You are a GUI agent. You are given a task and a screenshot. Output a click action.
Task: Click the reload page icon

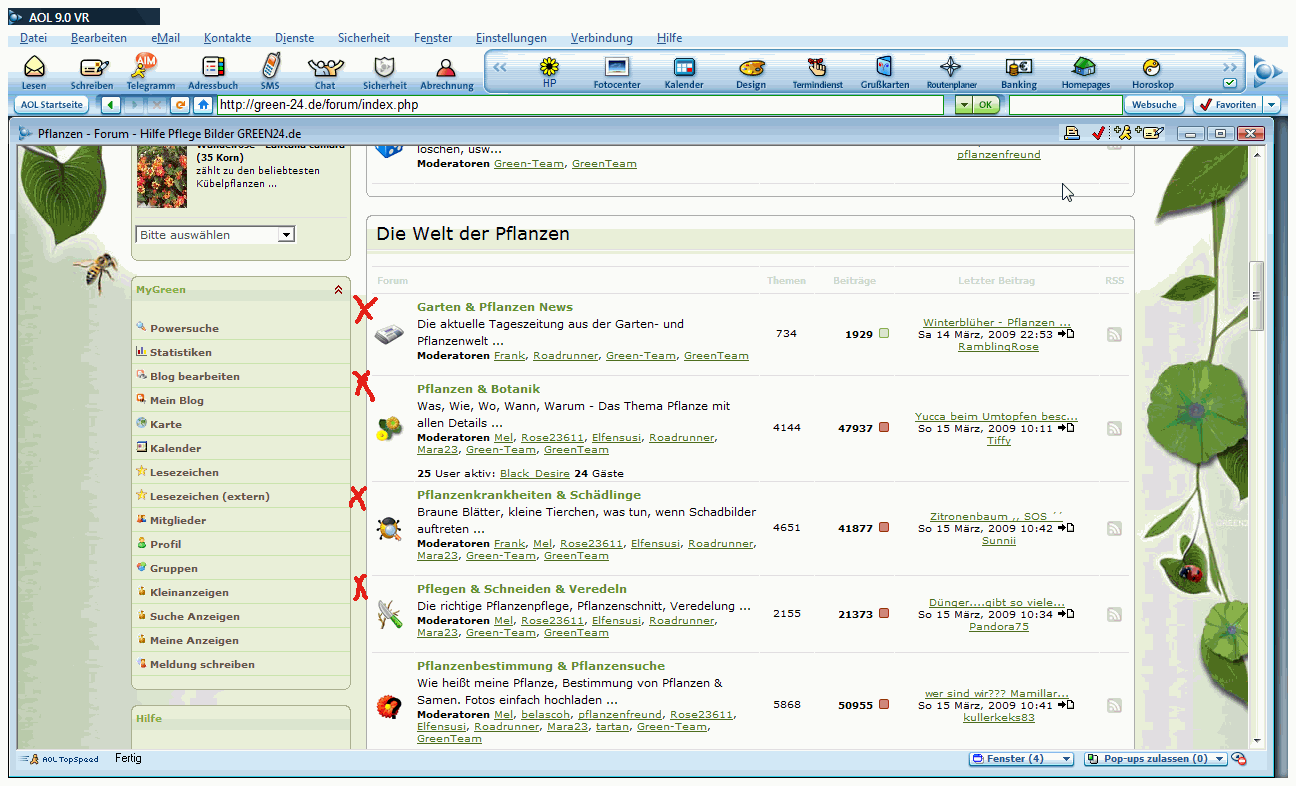(x=181, y=105)
